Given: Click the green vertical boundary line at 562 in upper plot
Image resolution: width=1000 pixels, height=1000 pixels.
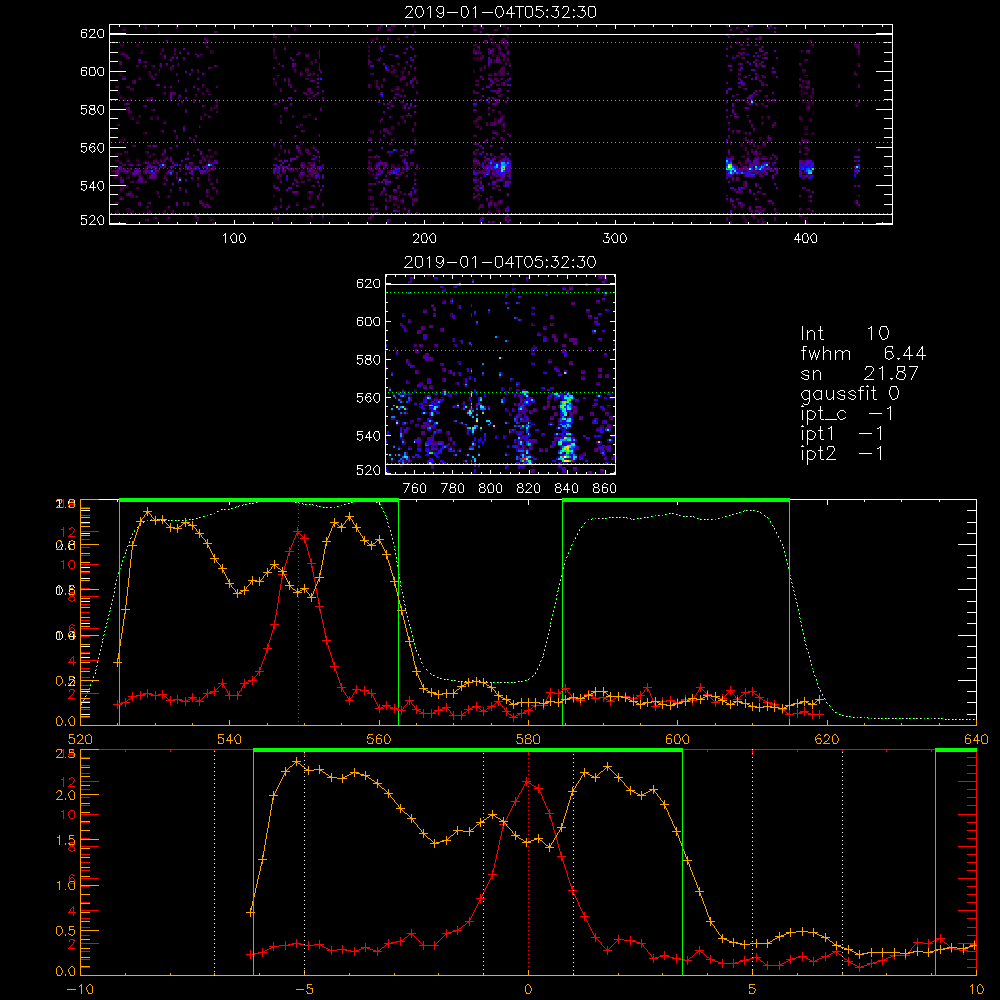Looking at the screenshot, I should click(x=399, y=612).
